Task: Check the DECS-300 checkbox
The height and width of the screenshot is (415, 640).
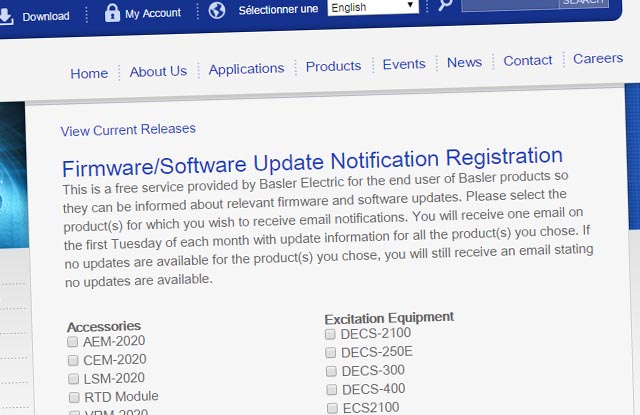Action: [x=331, y=371]
